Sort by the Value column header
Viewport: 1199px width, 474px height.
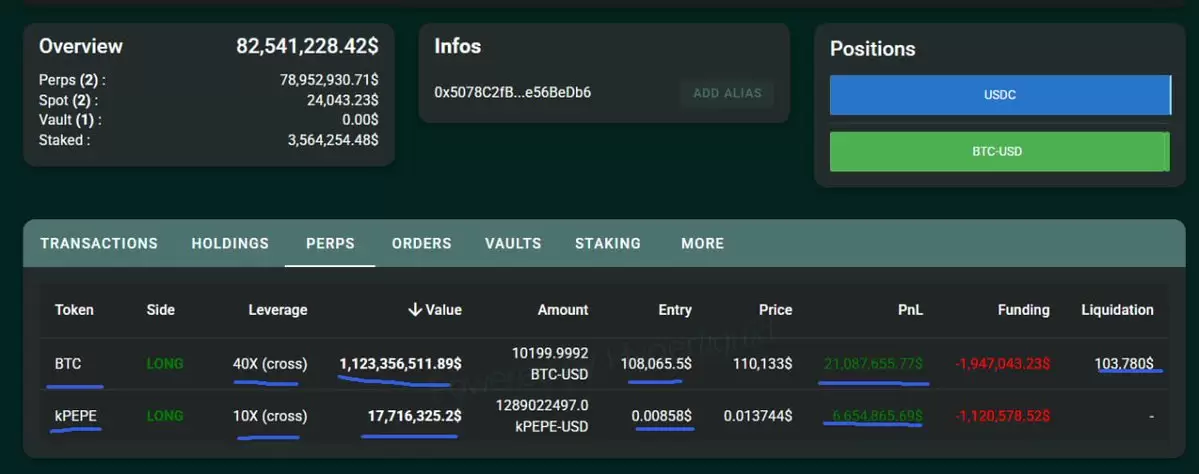click(x=434, y=310)
